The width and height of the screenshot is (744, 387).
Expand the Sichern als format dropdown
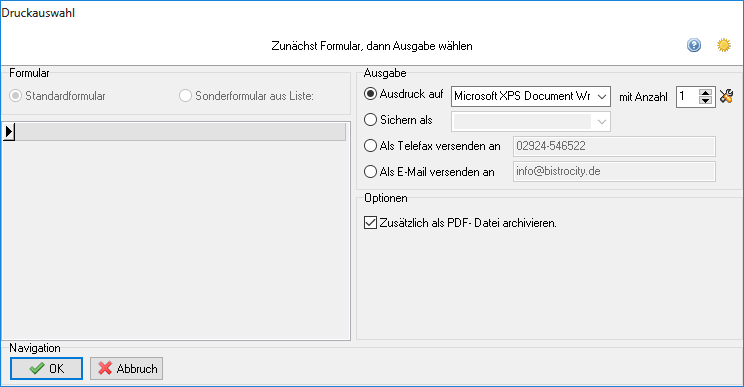pyautogui.click(x=530, y=122)
